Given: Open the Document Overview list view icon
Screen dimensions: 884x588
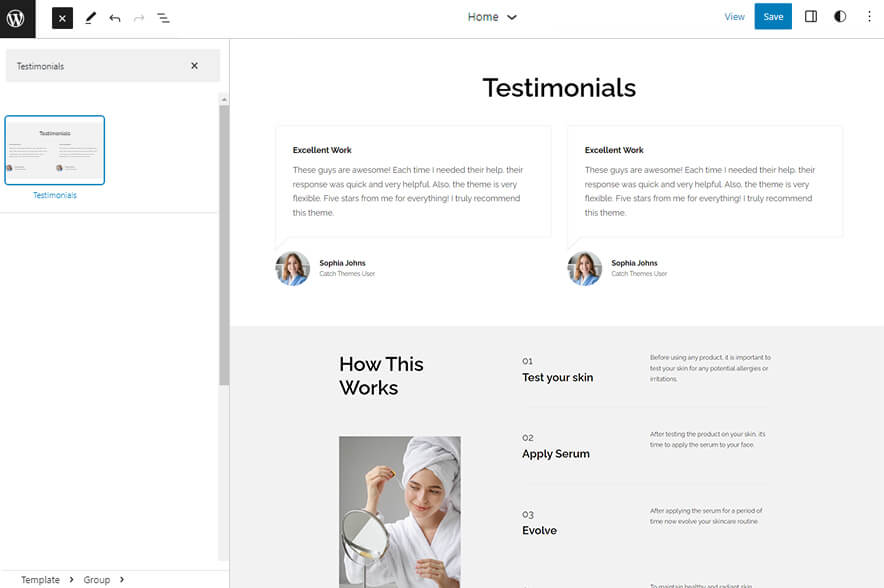Looking at the screenshot, I should 163,17.
